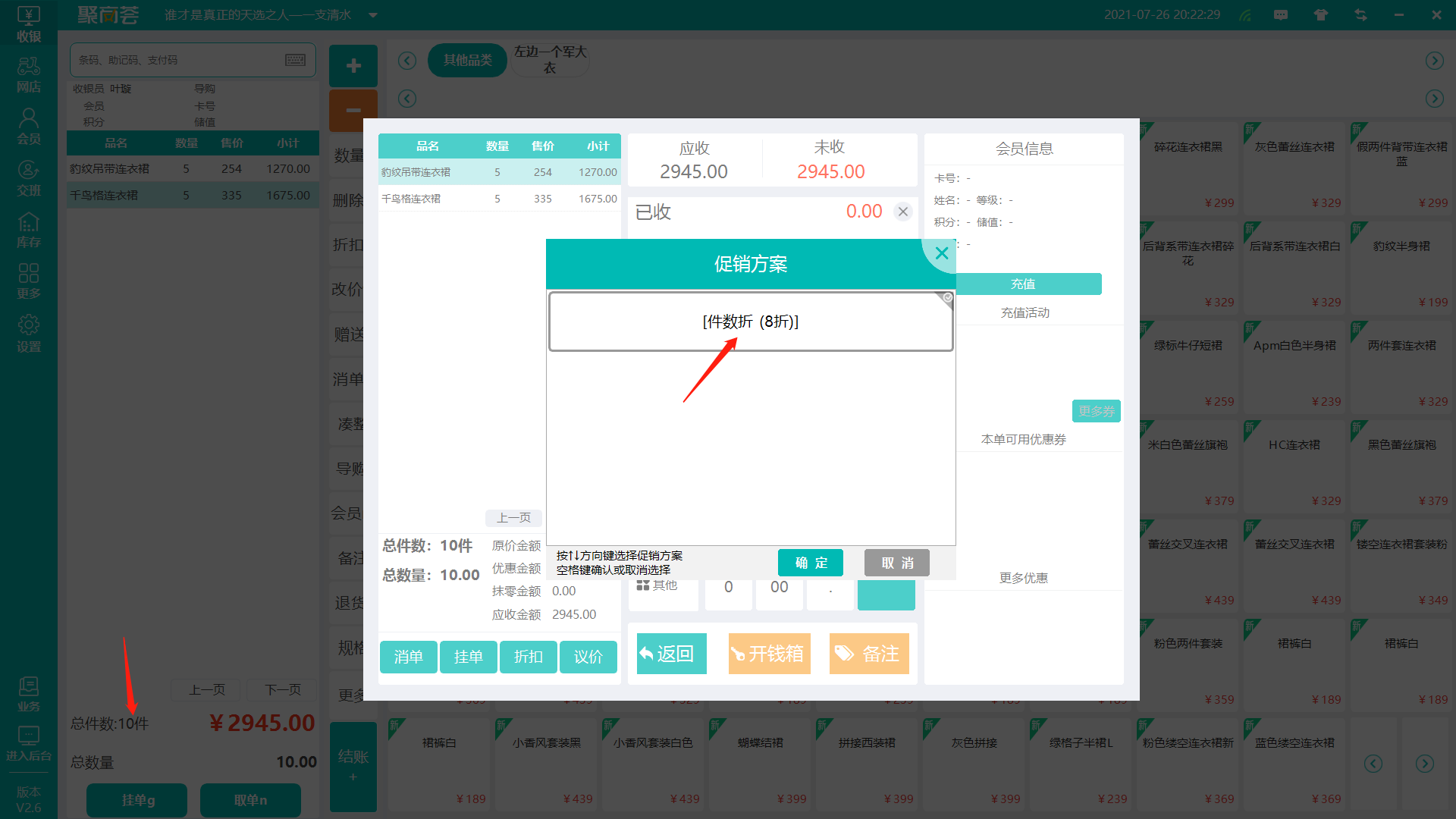Open the message icon in title bar

(1281, 15)
